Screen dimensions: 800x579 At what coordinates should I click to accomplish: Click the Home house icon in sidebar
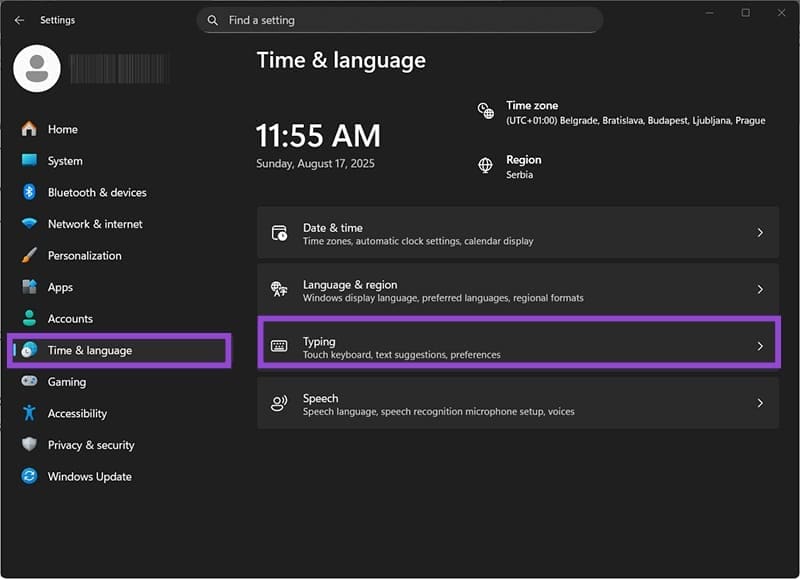pos(29,129)
